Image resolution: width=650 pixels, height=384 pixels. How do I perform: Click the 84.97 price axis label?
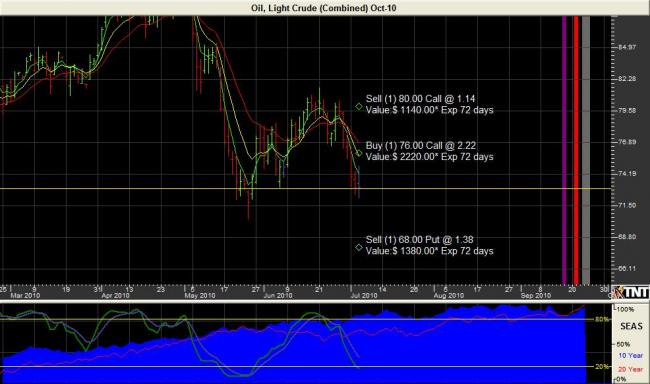[627, 47]
